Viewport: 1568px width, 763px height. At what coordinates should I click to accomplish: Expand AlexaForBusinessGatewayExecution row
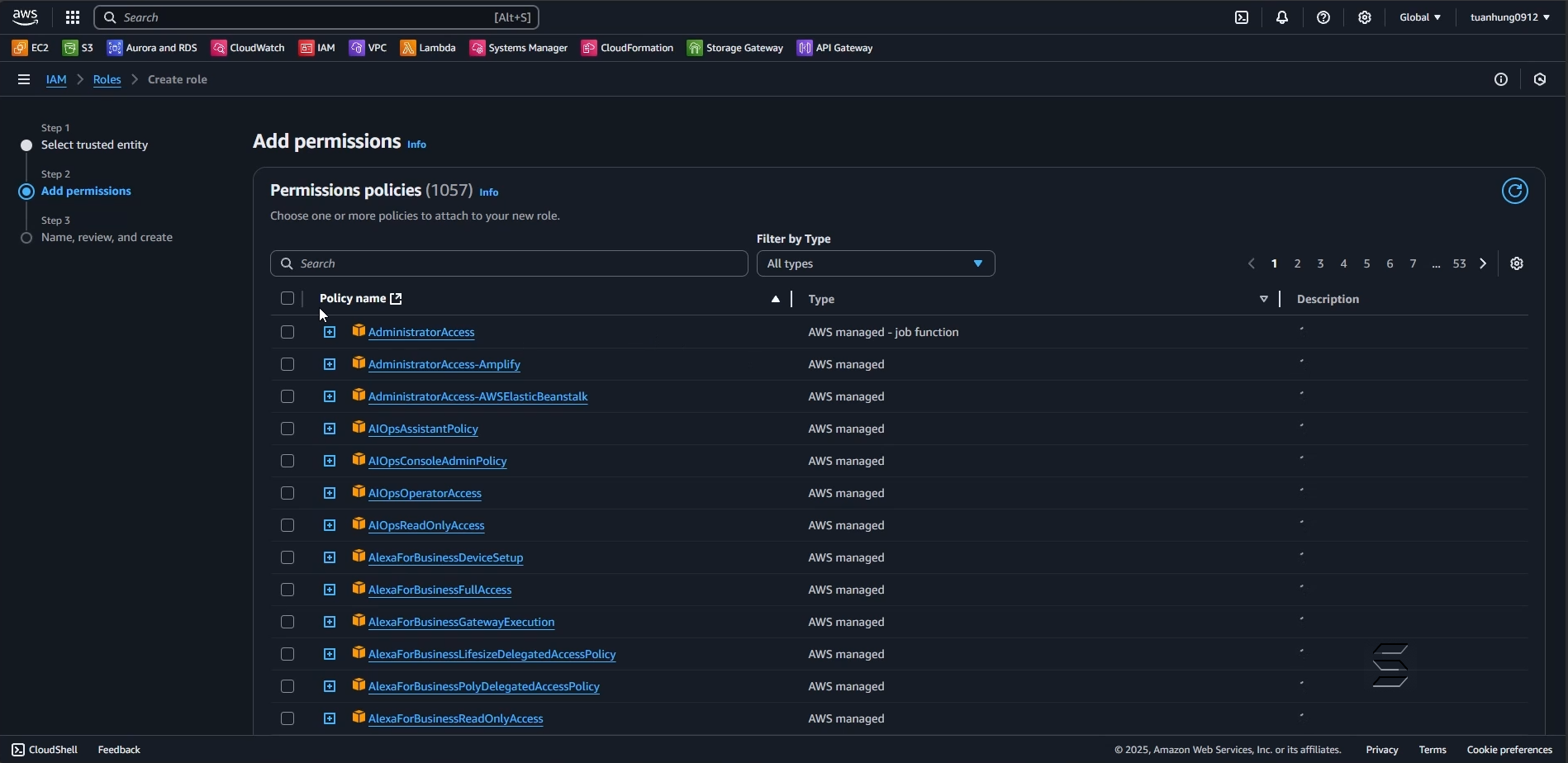pyautogui.click(x=330, y=622)
